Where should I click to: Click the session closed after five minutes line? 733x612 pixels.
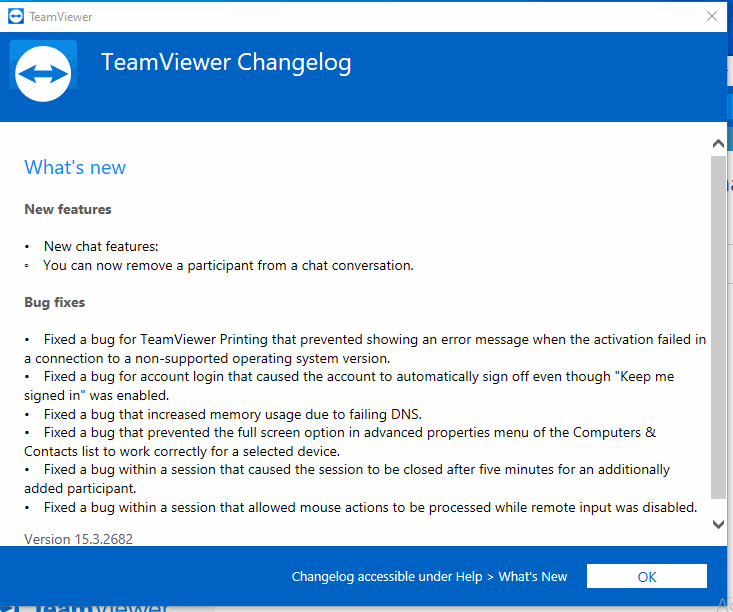point(347,479)
